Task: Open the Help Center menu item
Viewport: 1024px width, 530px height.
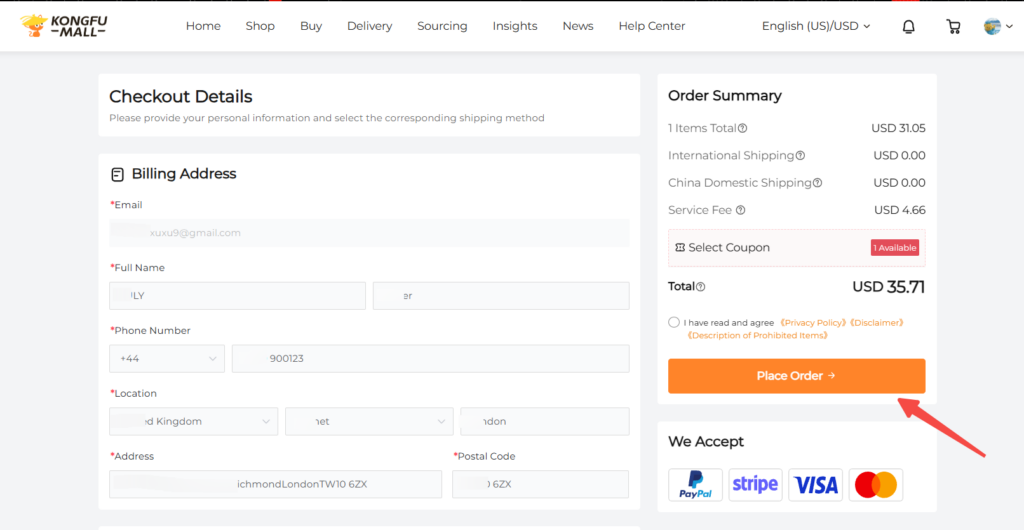Action: click(652, 26)
